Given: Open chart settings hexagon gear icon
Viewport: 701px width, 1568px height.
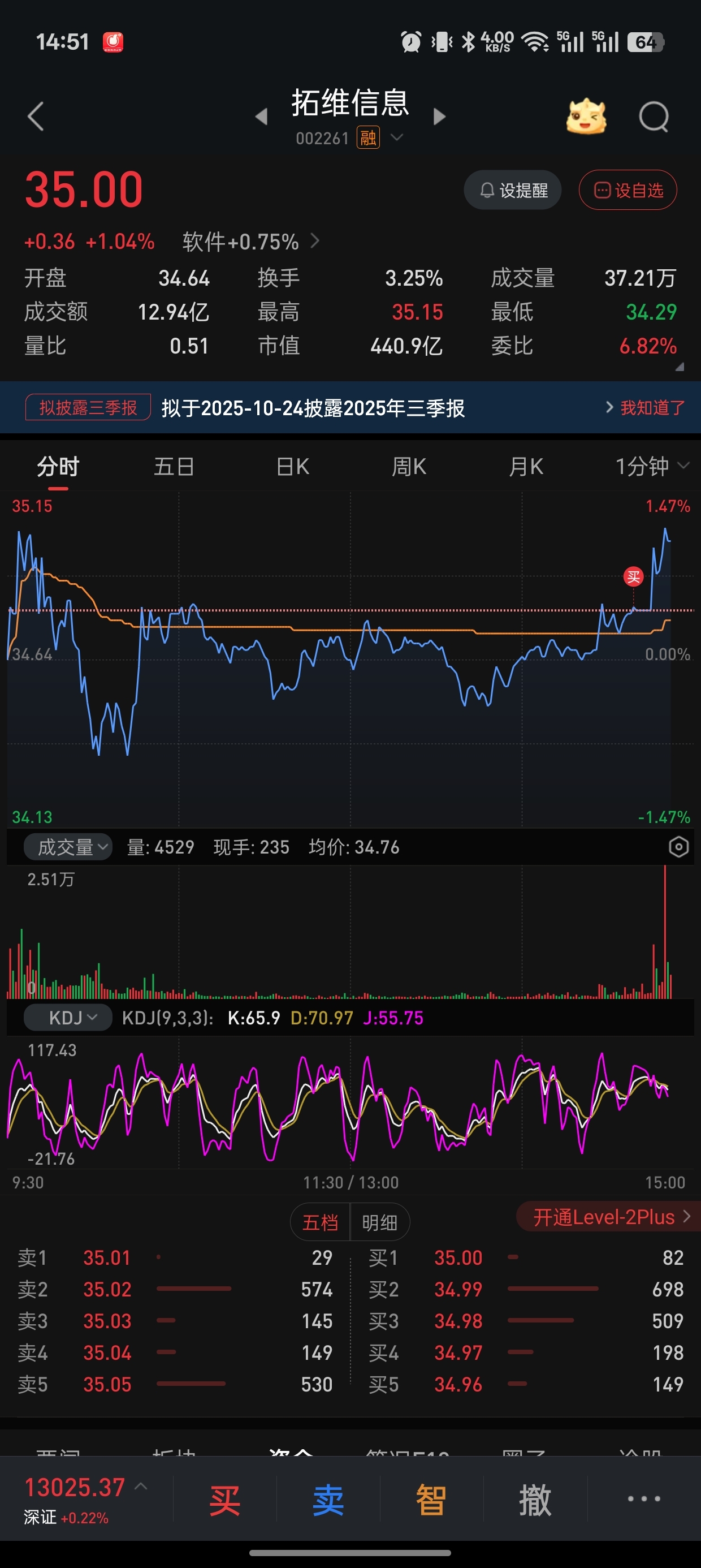Looking at the screenshot, I should 678,847.
